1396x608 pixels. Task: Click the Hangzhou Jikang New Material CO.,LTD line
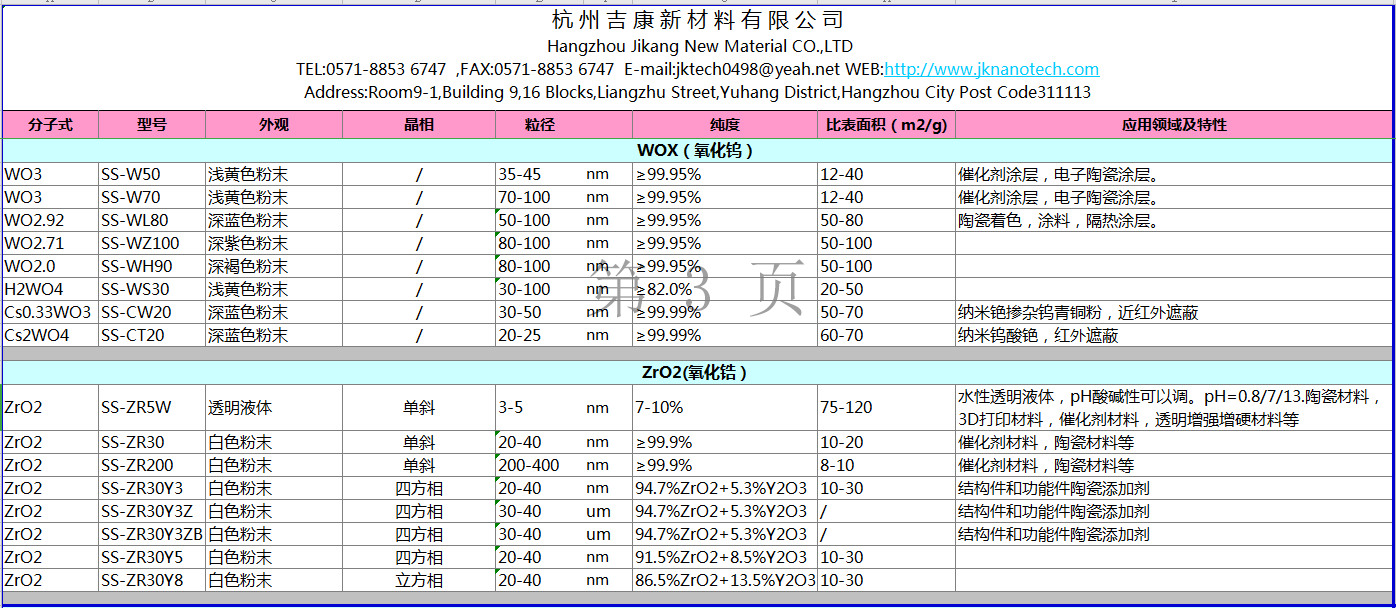click(x=700, y=46)
